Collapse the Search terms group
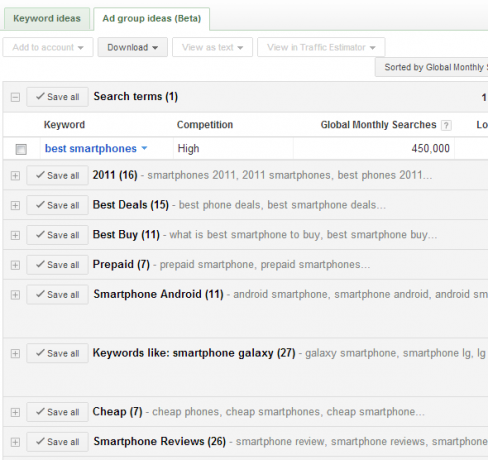 (15, 97)
